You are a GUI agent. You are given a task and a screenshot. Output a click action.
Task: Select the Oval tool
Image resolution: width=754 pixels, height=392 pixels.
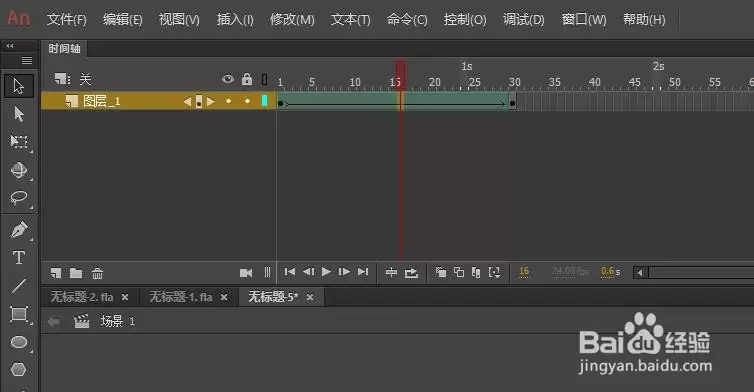click(x=19, y=342)
